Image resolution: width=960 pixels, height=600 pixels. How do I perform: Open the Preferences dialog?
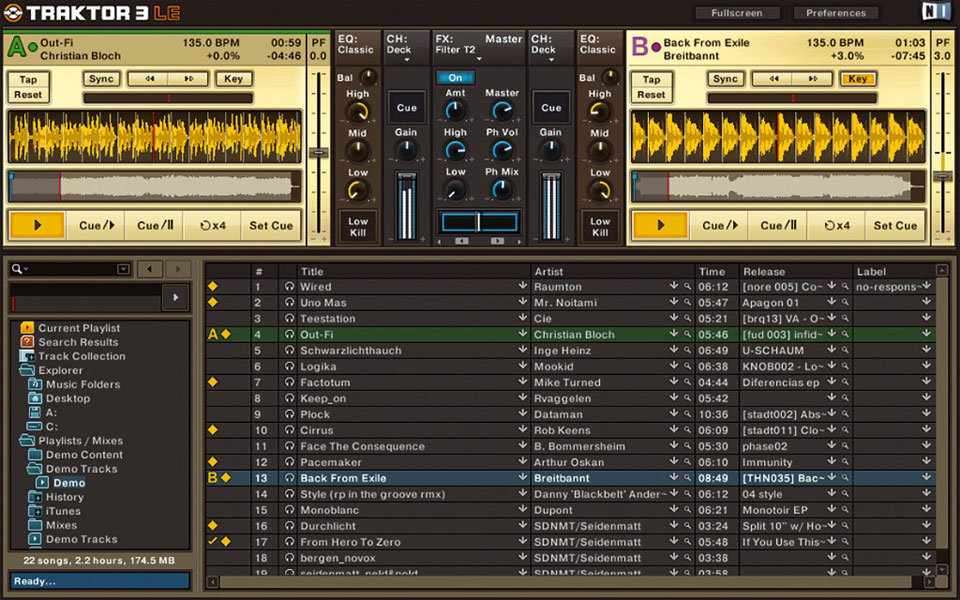click(x=835, y=13)
